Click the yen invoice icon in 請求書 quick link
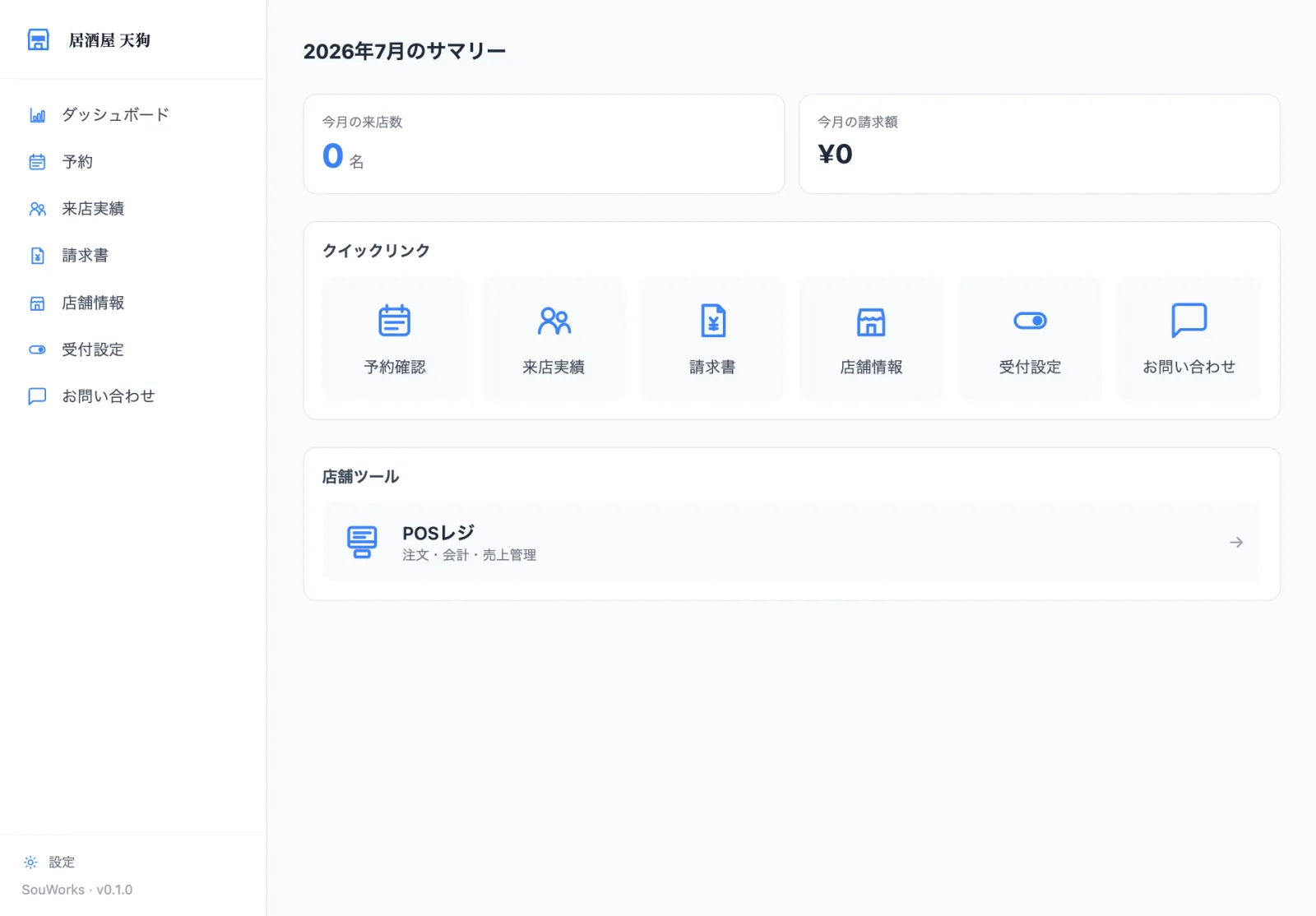This screenshot has width=1316, height=916. tap(712, 321)
